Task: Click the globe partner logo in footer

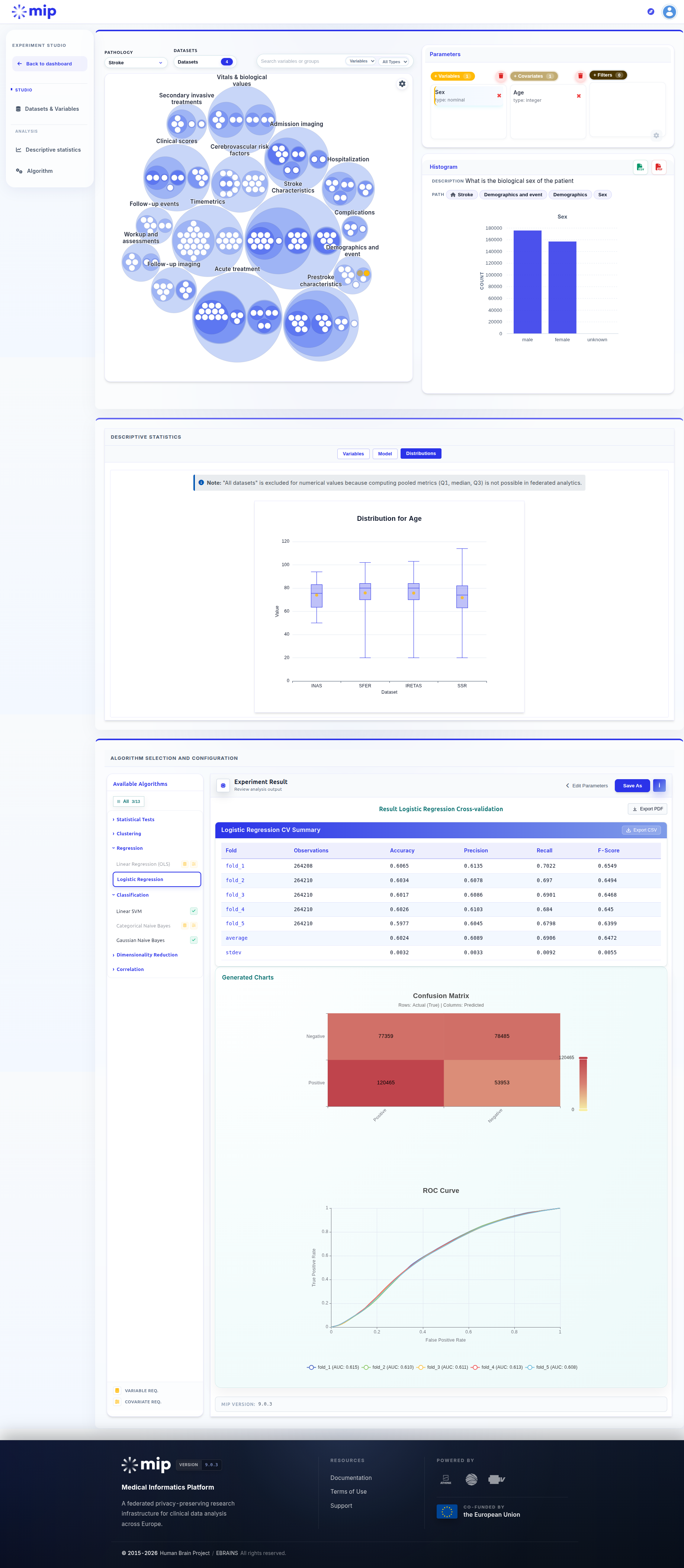Action: point(471,1479)
